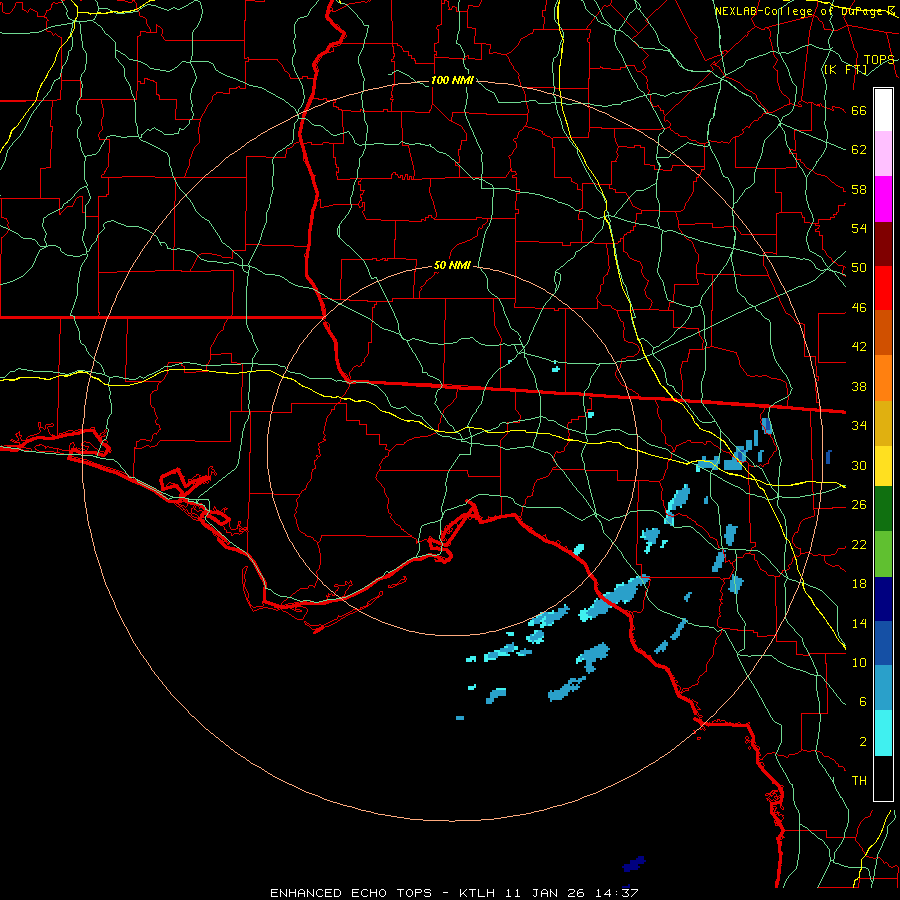This screenshot has width=900, height=900.
Task: Click the light green band near 22
Action: (x=883, y=554)
